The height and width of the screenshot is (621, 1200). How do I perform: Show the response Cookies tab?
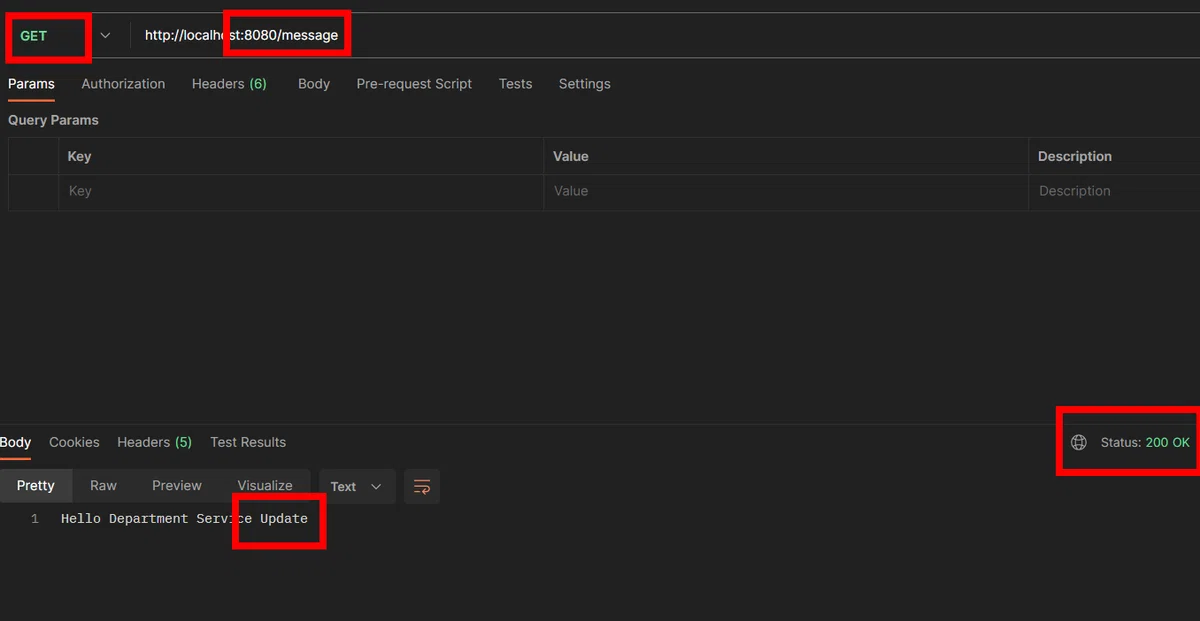pos(74,442)
